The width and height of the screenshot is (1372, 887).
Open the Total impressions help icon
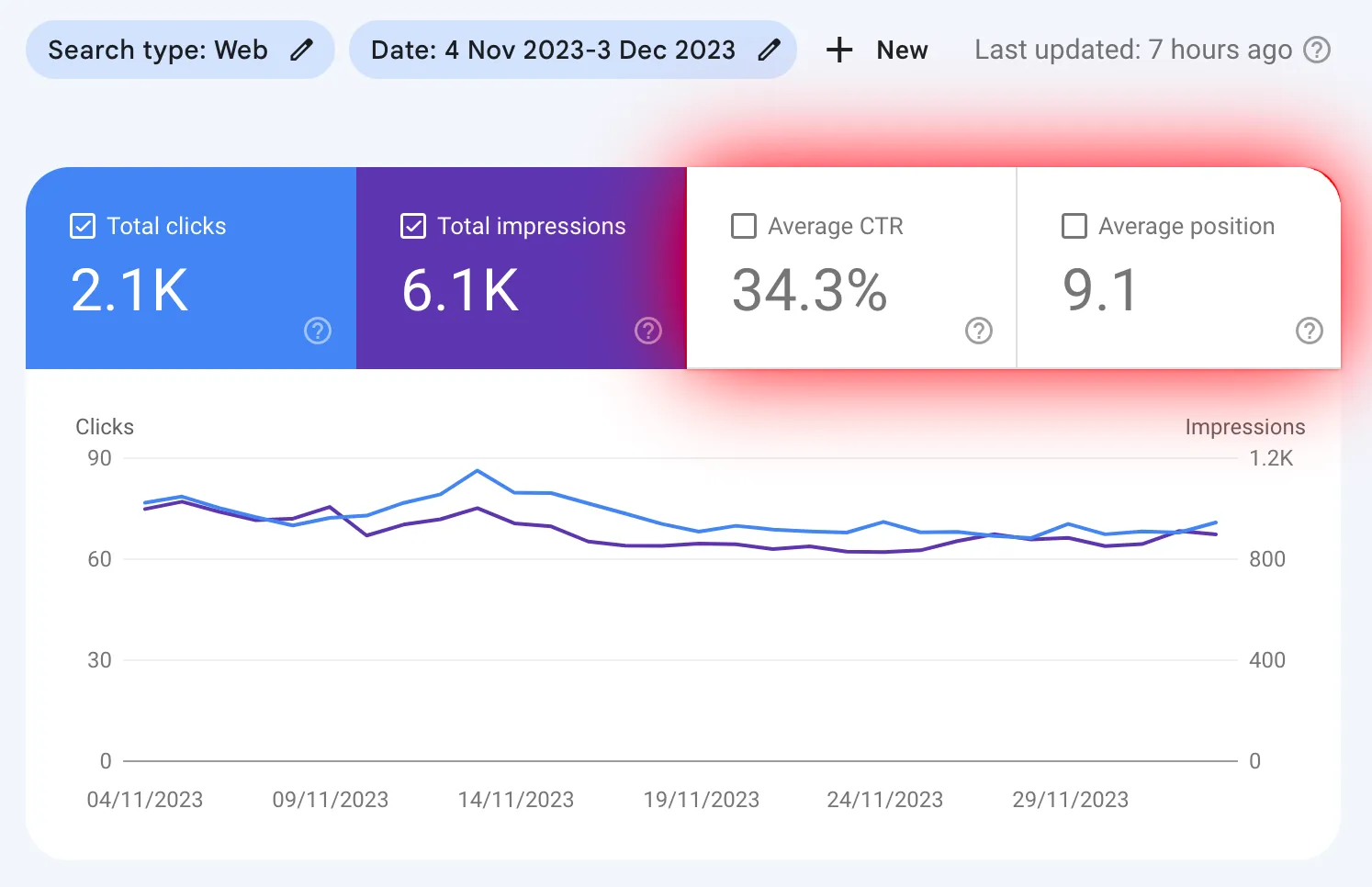tap(648, 331)
